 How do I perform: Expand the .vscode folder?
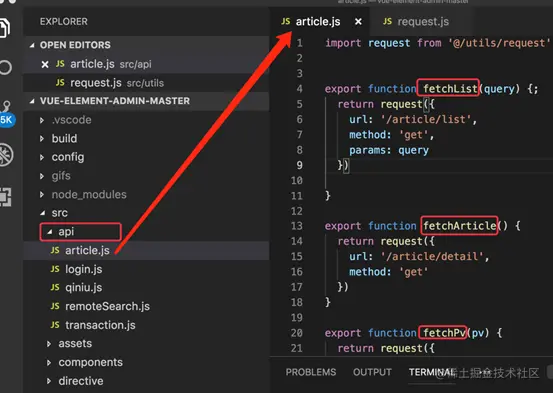[x=42, y=120]
